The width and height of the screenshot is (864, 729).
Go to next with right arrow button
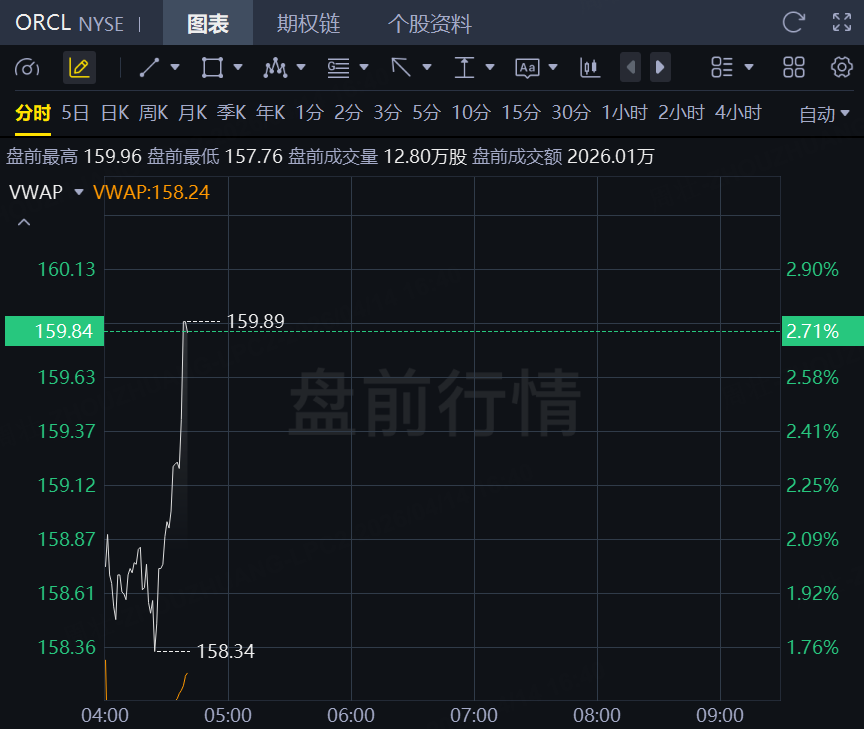click(660, 67)
